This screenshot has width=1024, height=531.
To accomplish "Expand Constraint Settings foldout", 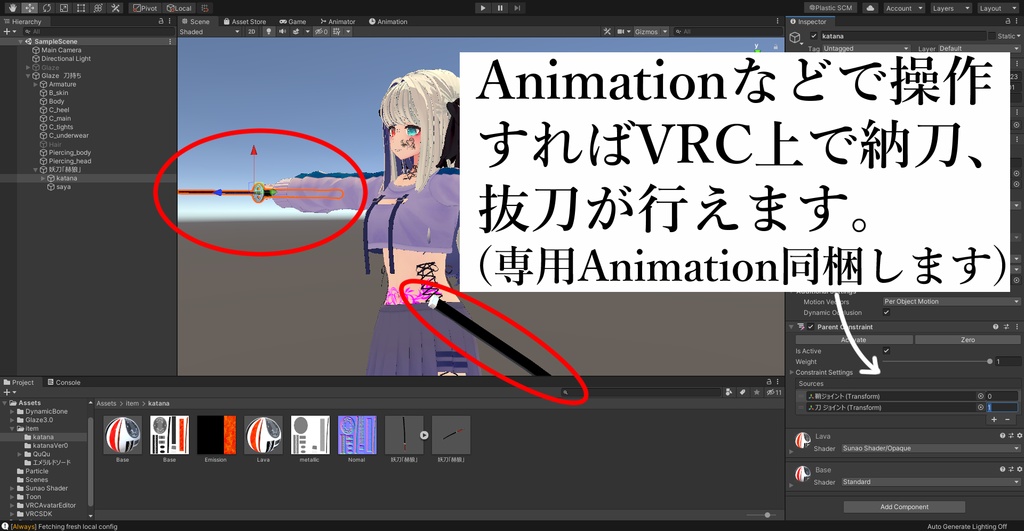I will coord(792,372).
